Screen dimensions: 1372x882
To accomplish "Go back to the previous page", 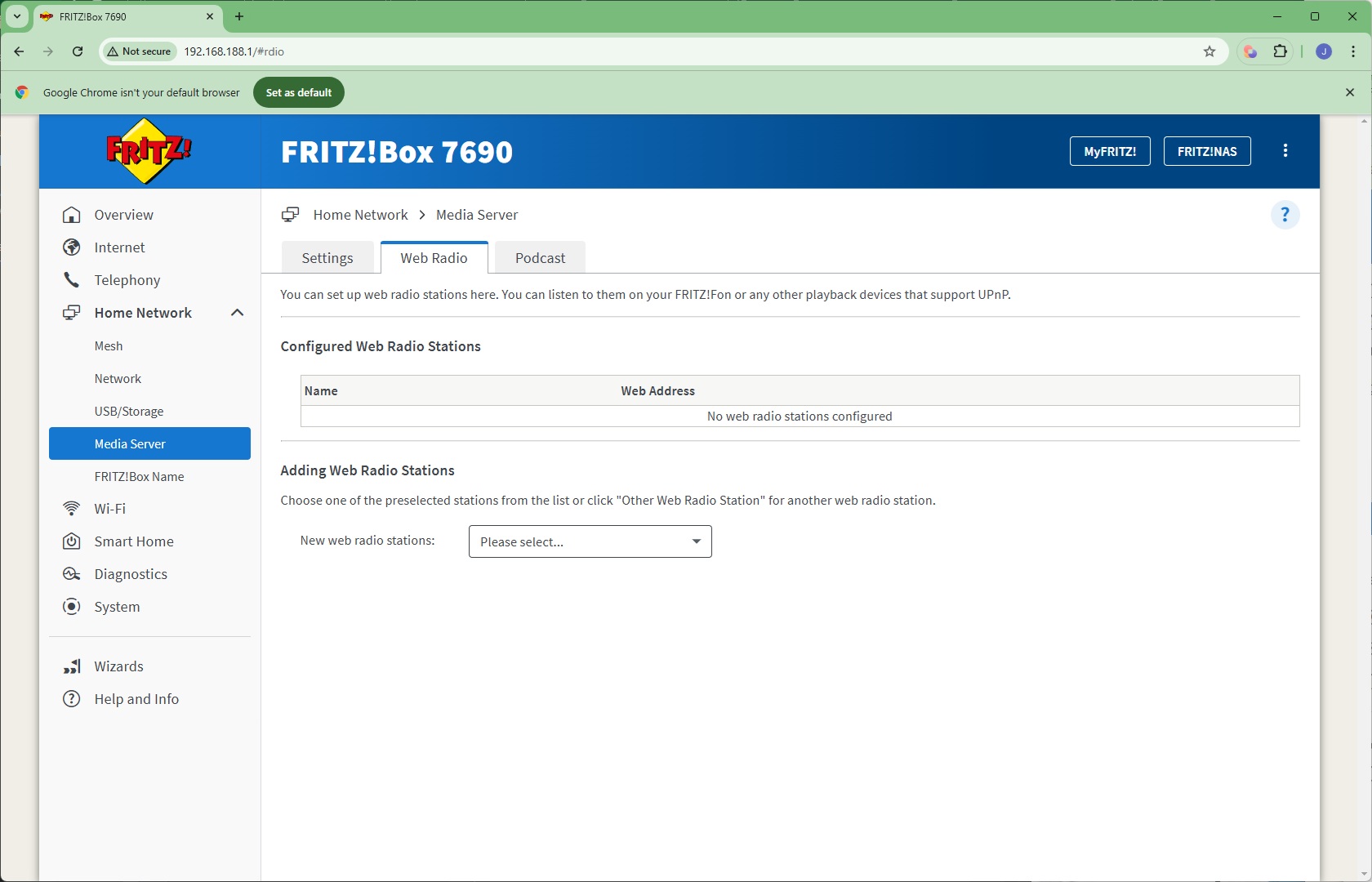I will tap(19, 51).
